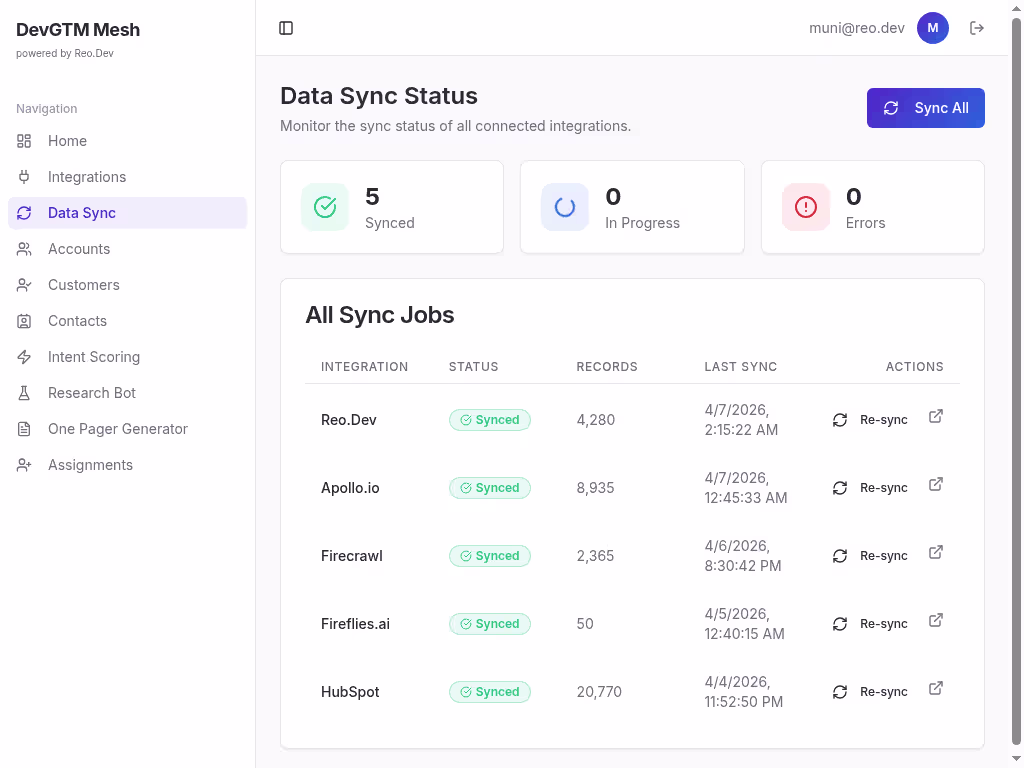Click the green Synced check icon in summary card
This screenshot has height=768, width=1024.
coord(324,207)
